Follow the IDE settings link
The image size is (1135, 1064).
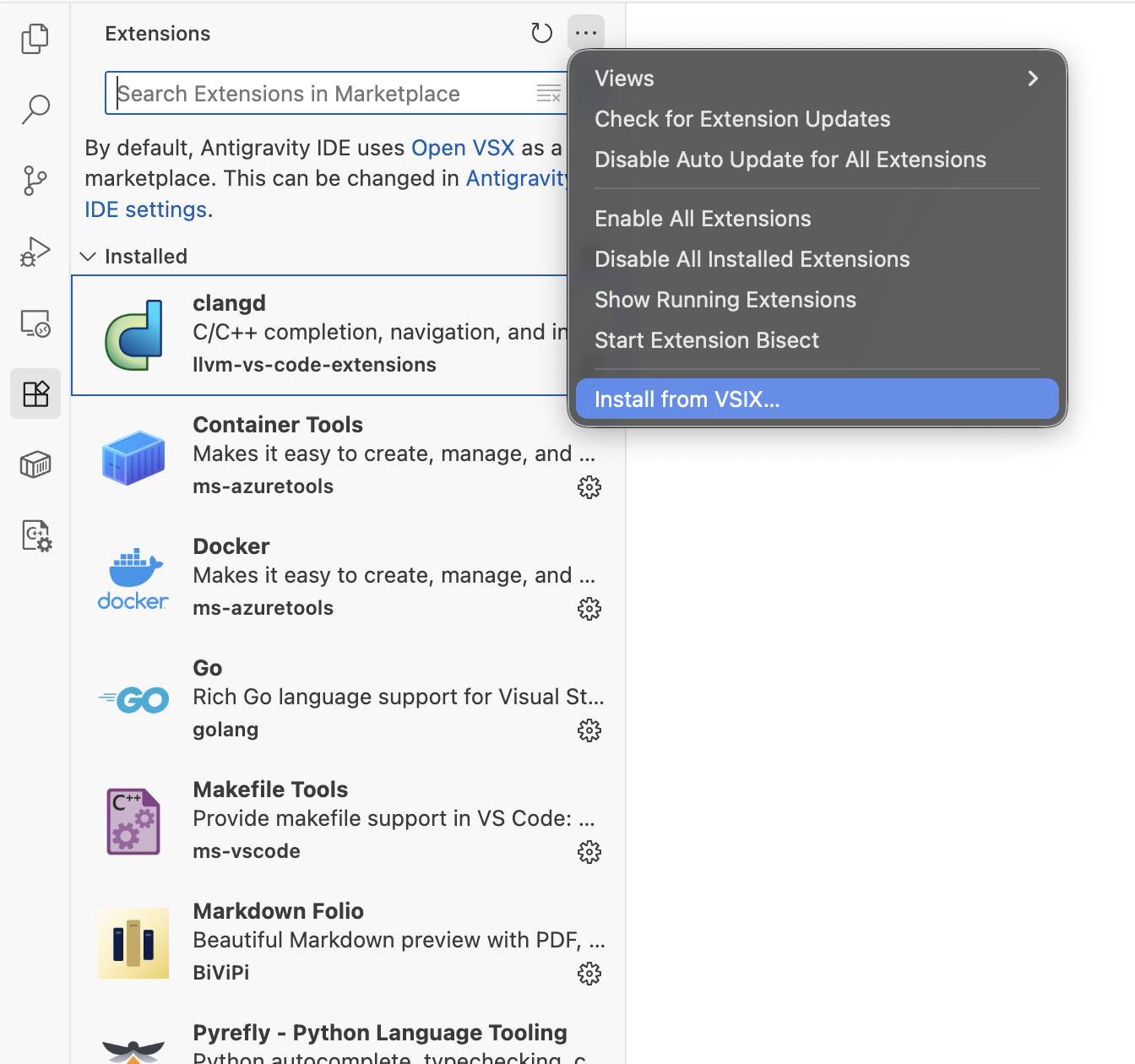(x=145, y=209)
